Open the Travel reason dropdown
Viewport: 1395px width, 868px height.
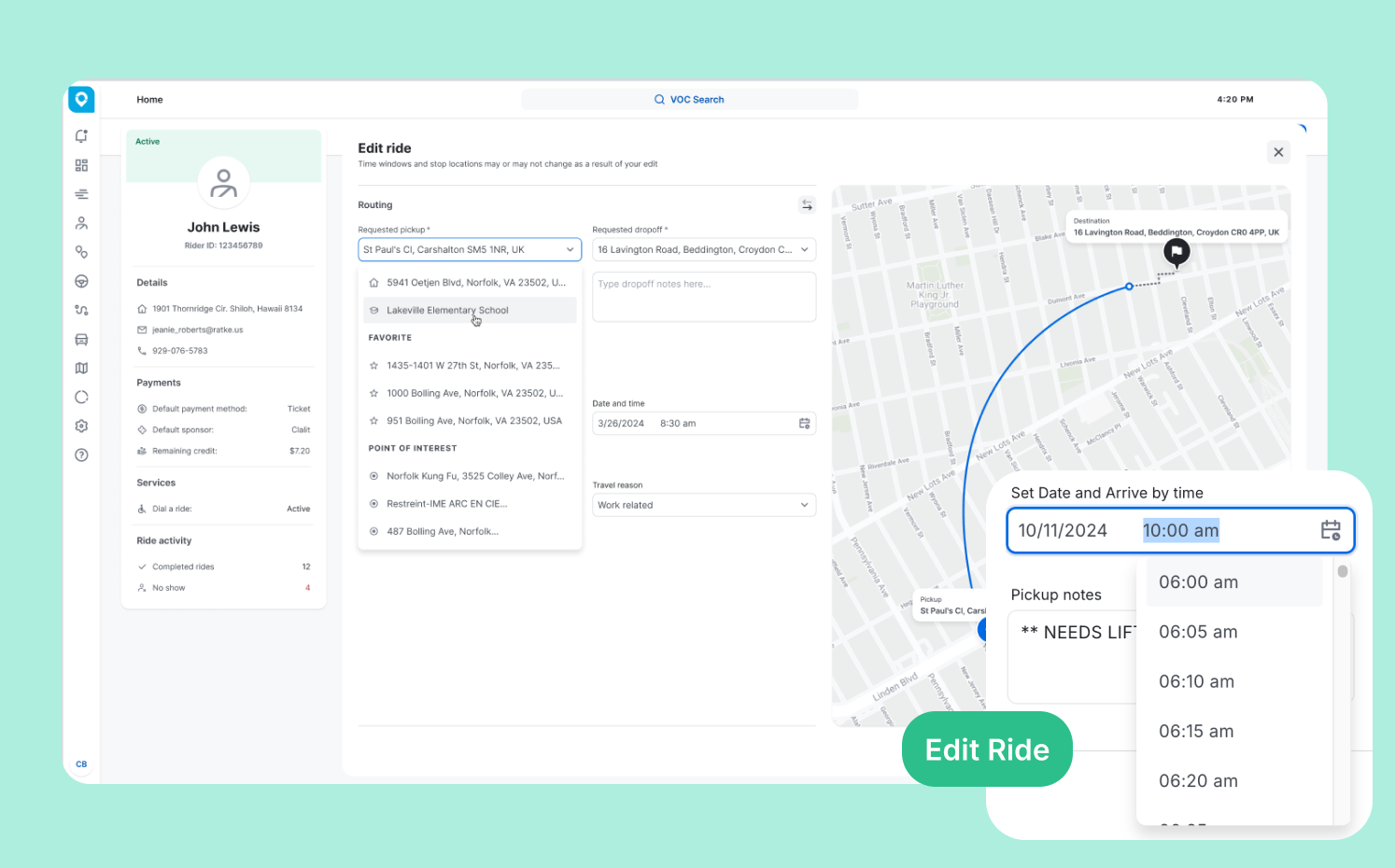704,505
